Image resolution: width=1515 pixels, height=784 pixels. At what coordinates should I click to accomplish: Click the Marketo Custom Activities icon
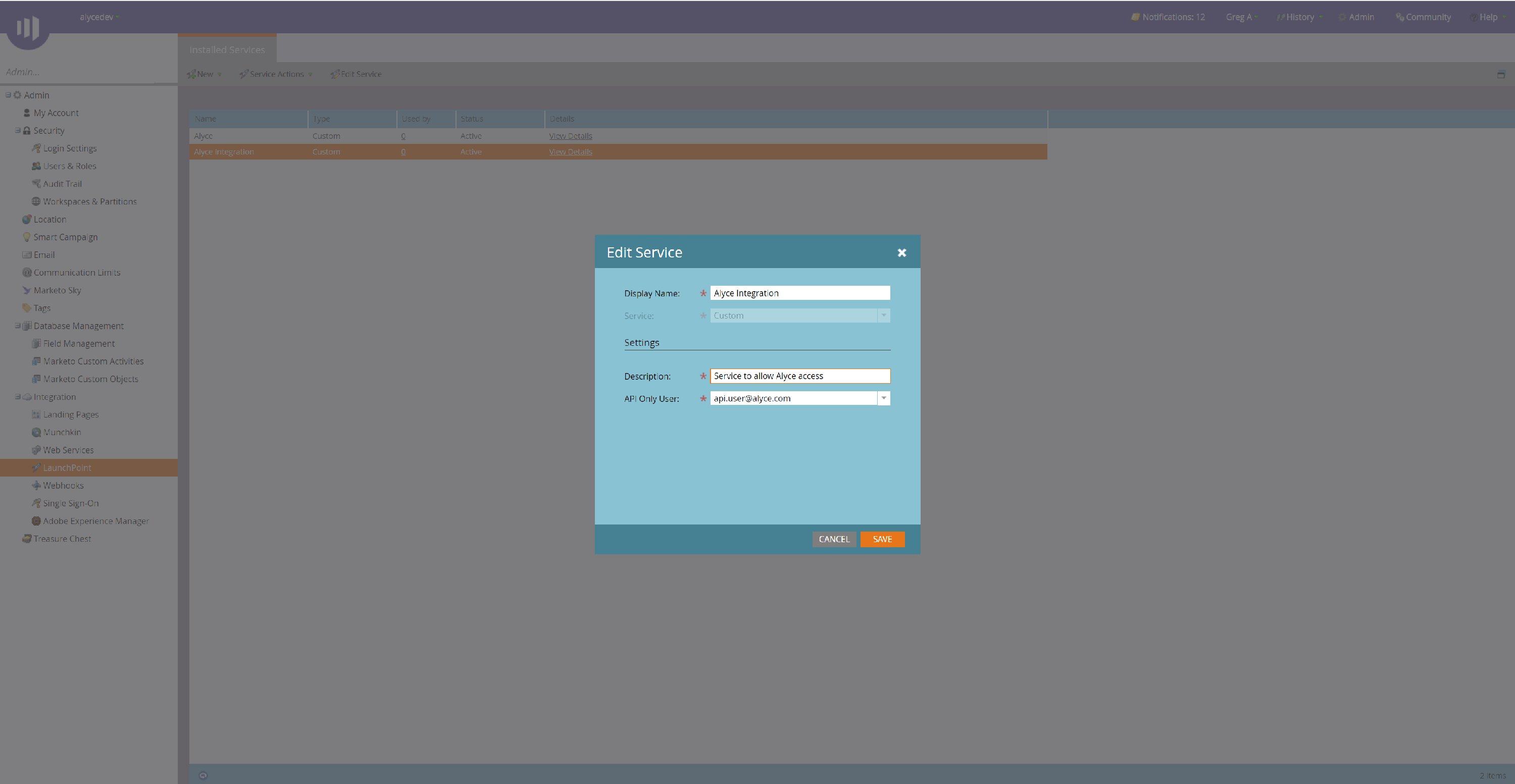[36, 361]
